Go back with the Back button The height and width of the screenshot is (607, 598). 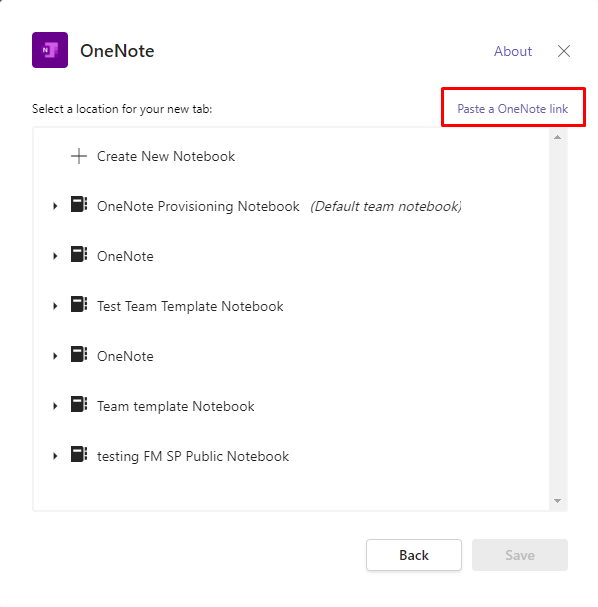coord(414,555)
